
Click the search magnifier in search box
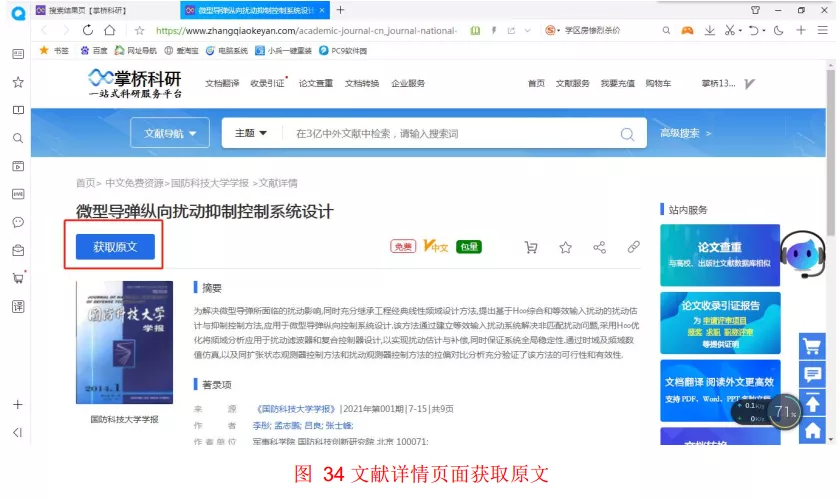click(627, 134)
